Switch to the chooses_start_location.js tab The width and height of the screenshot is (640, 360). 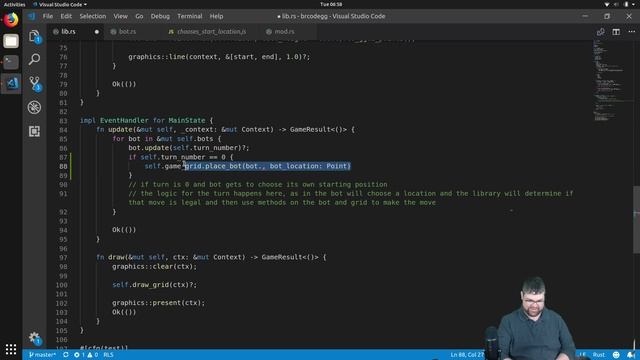211,31
